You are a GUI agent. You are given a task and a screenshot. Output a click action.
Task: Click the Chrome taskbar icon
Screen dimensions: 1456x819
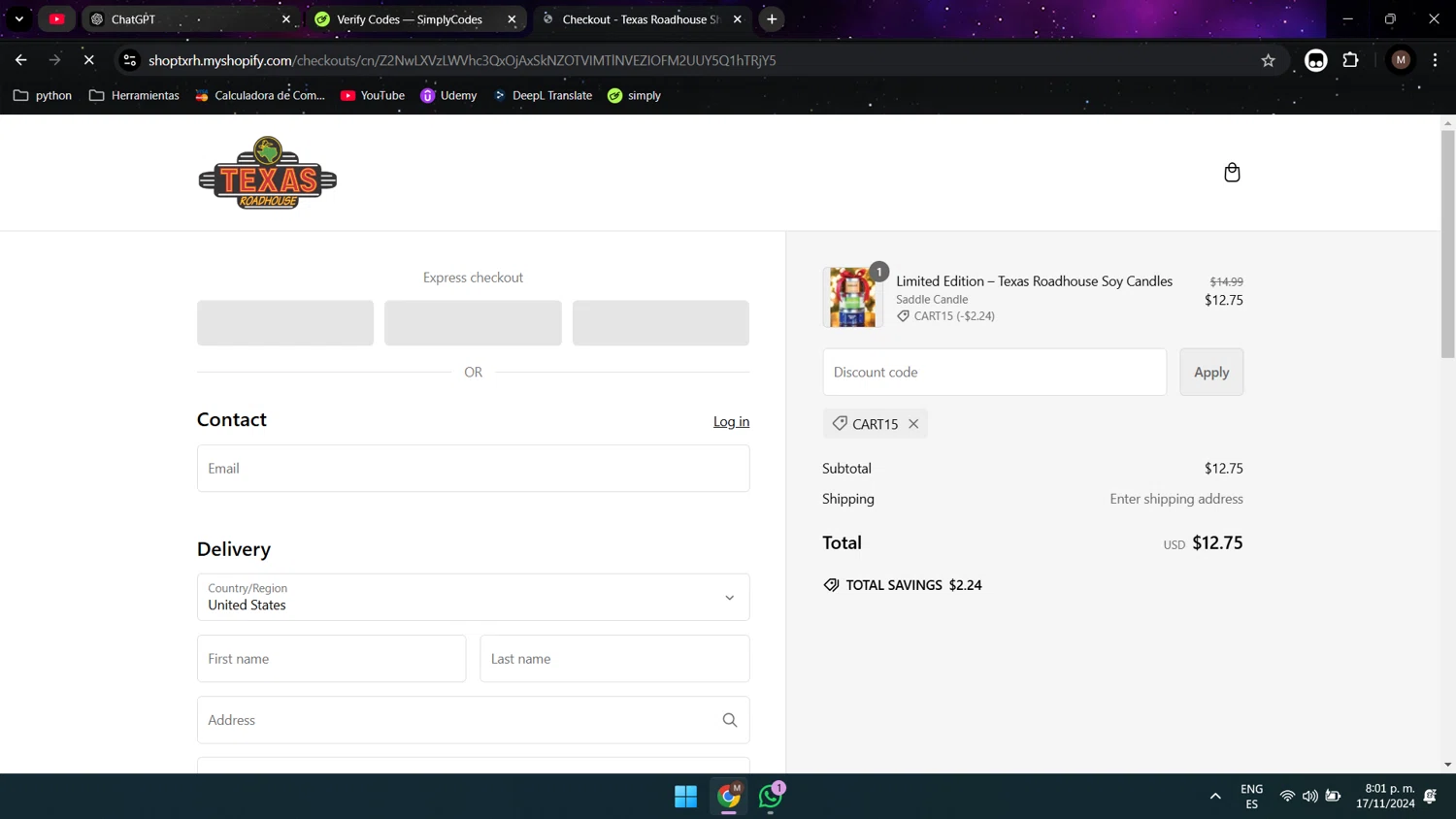[x=729, y=797]
